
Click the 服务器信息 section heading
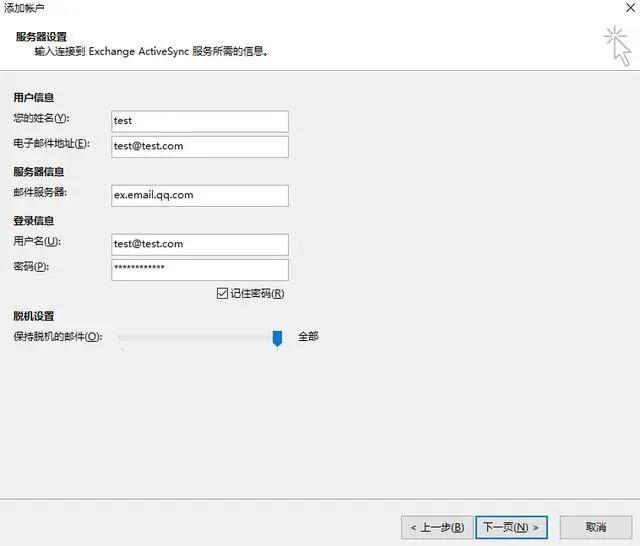click(x=39, y=172)
